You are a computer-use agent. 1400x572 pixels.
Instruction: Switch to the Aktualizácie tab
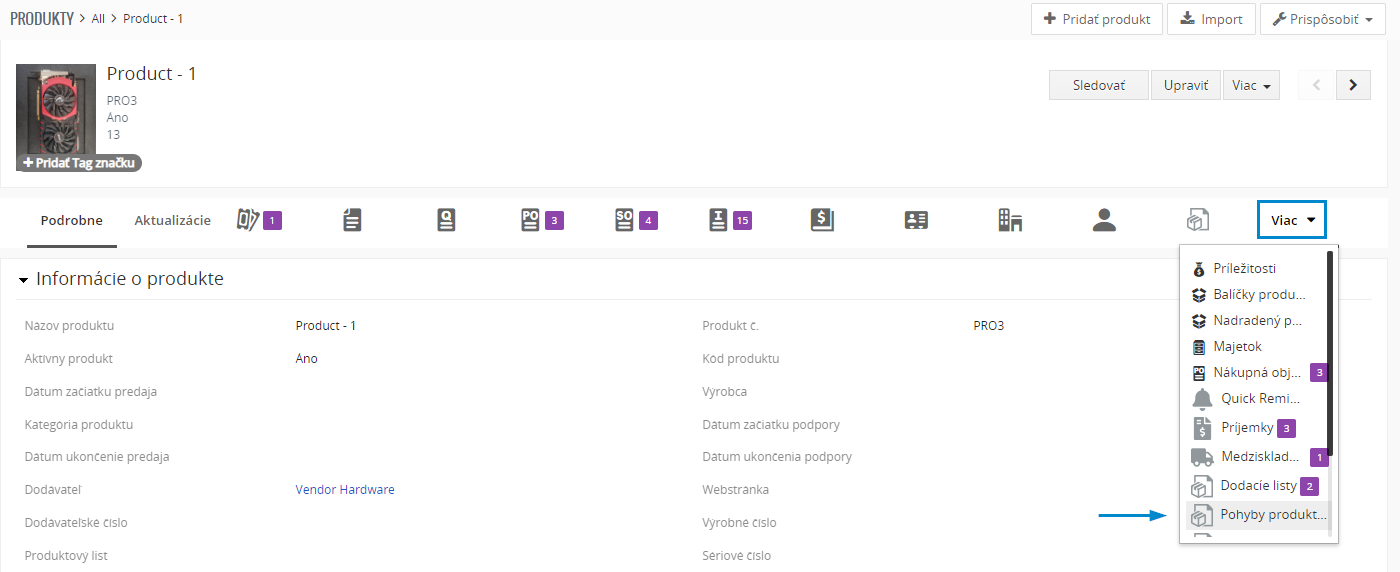172,220
